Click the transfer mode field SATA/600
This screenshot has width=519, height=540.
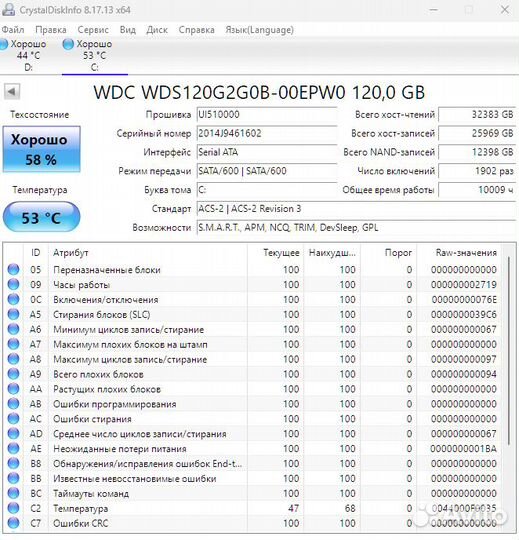267,171
